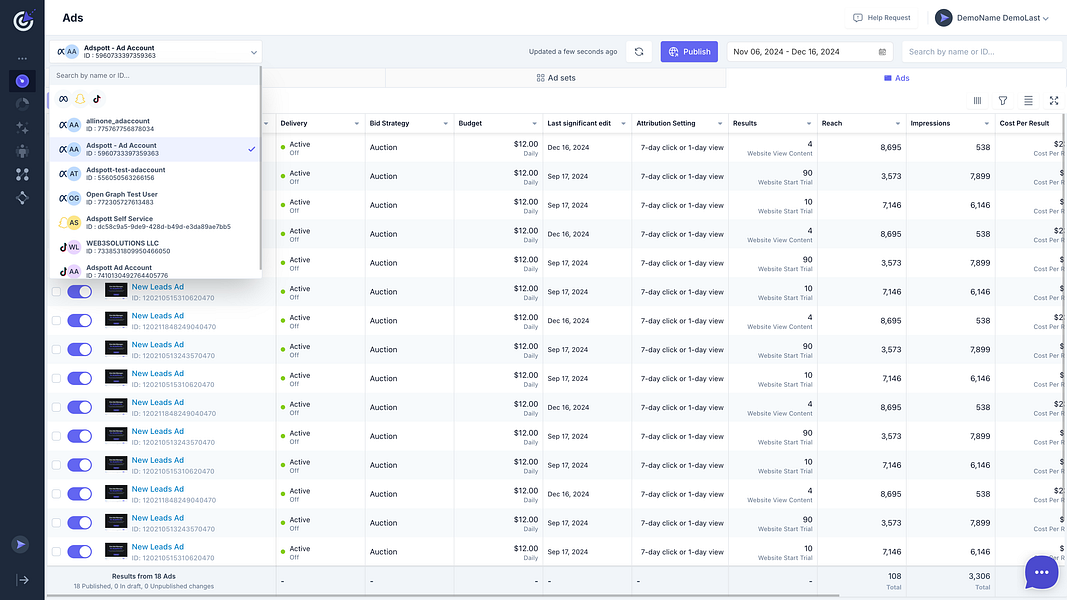
Task: Click the DemoName DemoLast profile avatar
Action: (x=943, y=18)
